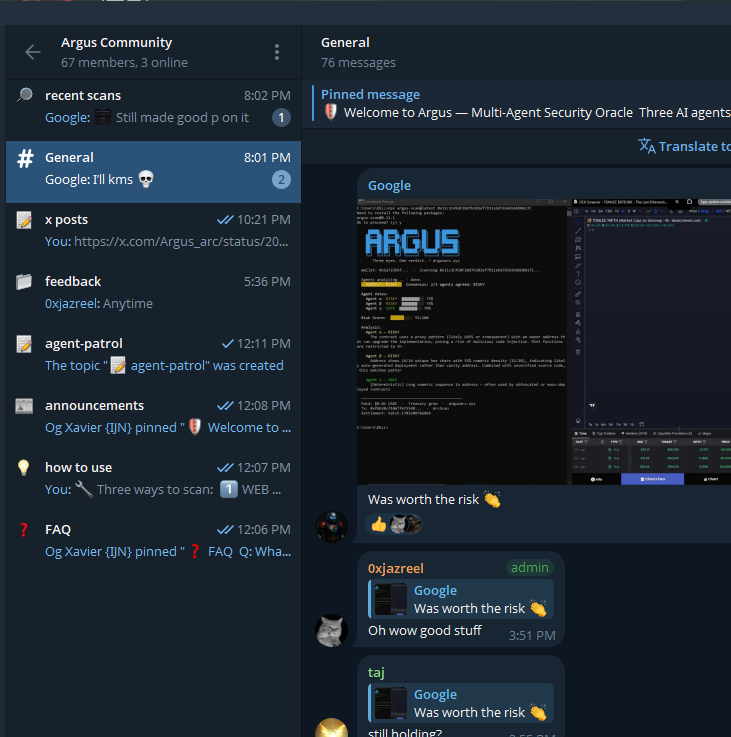Click the admin badge

(x=530, y=568)
